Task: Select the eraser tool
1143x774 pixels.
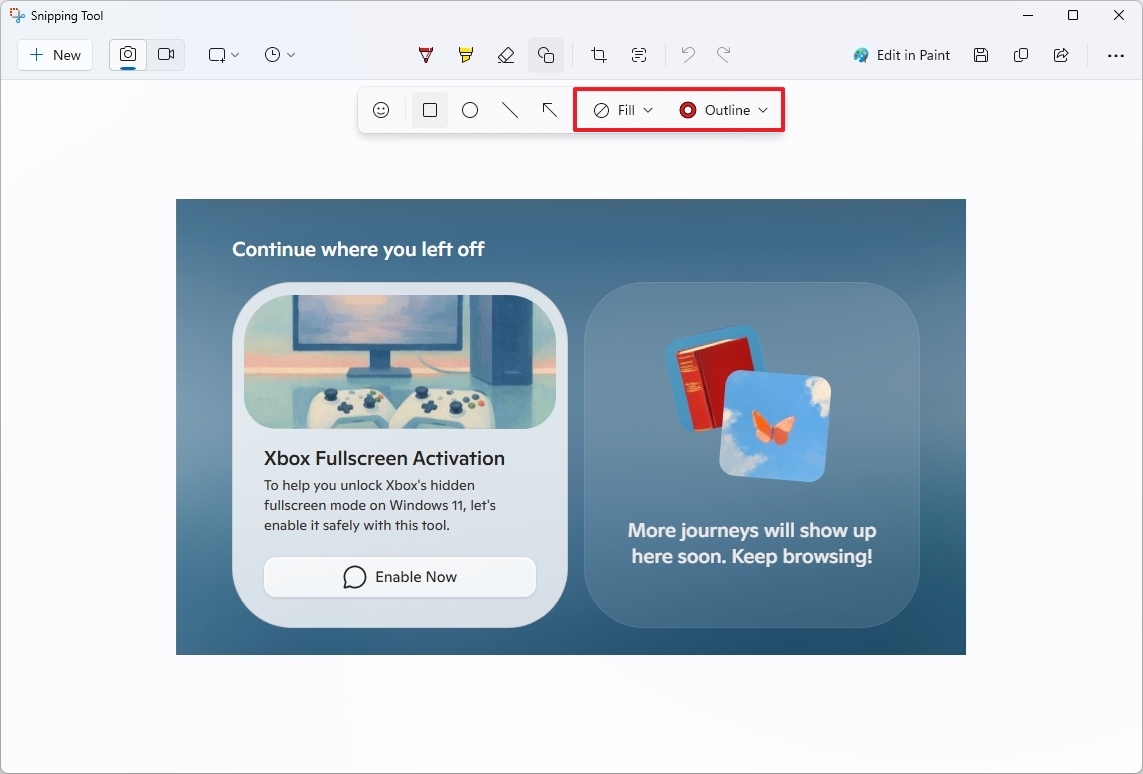Action: (x=506, y=55)
